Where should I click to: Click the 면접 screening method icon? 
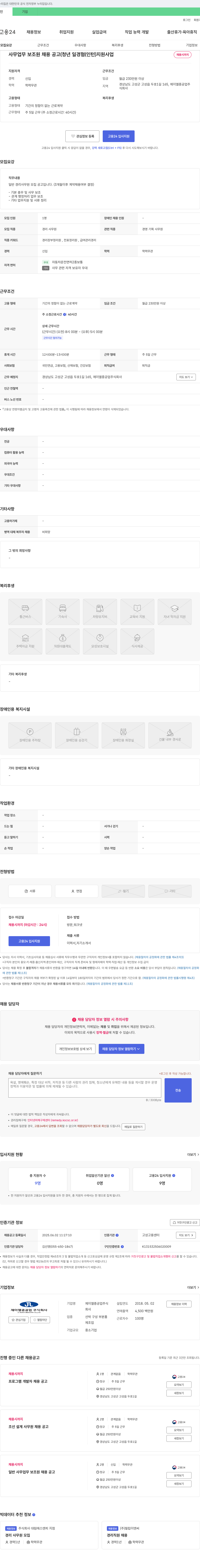click(x=77, y=891)
